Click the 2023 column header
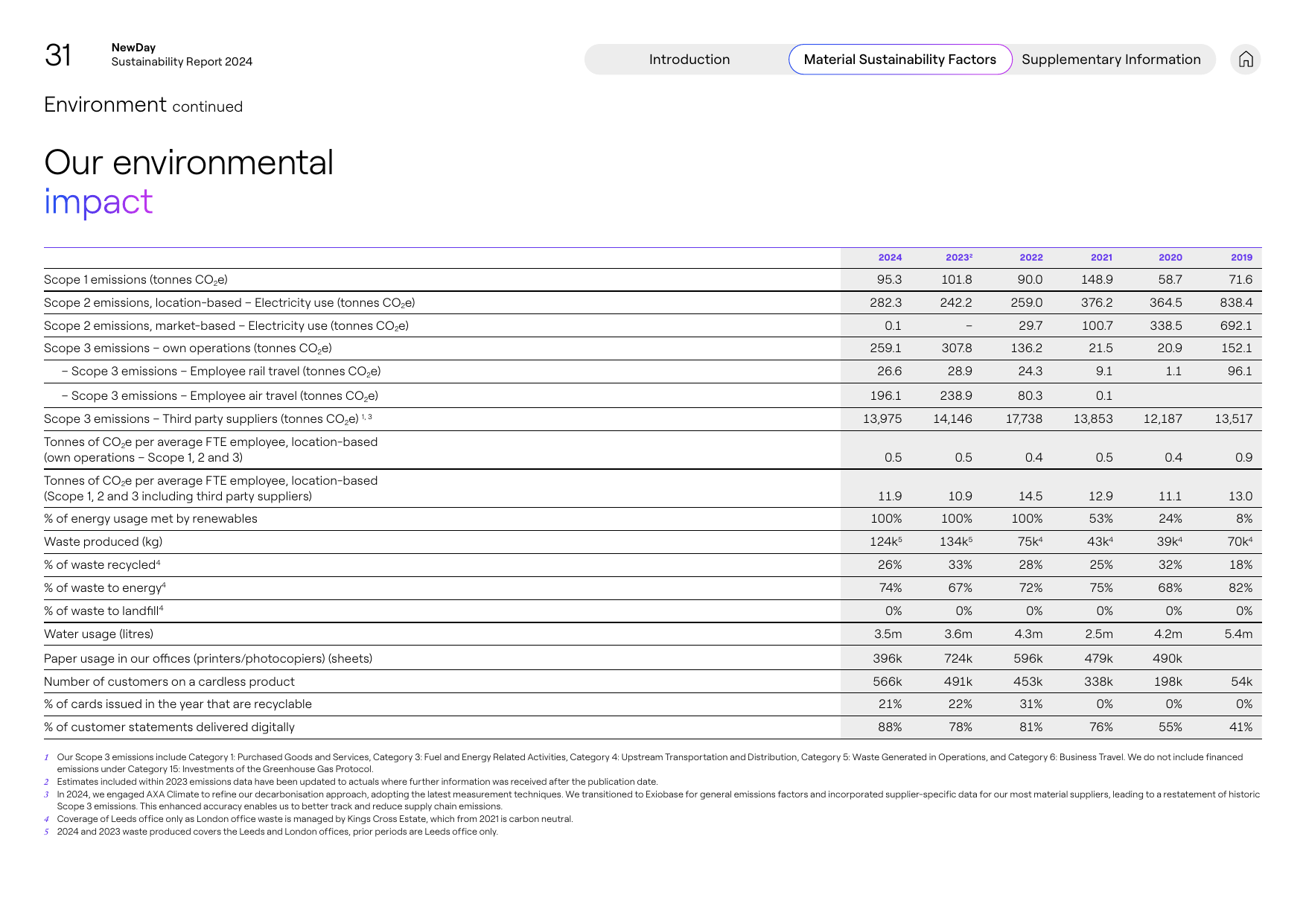1306x924 pixels. click(958, 257)
